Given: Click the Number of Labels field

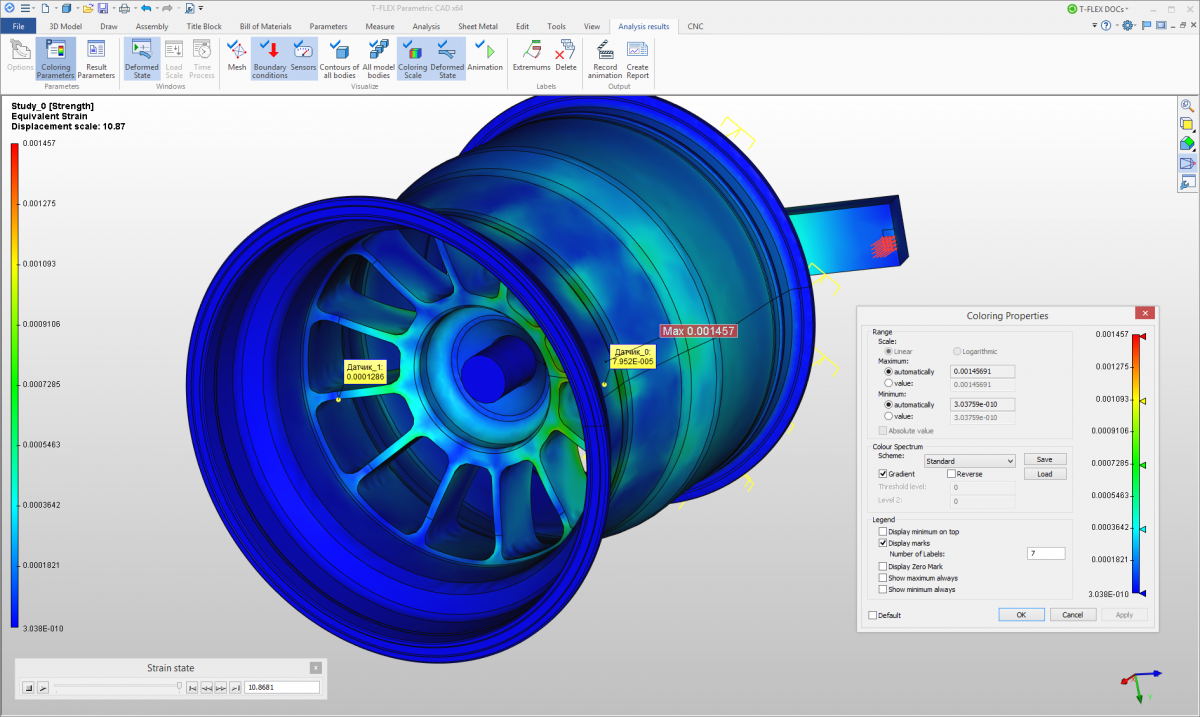Looking at the screenshot, I should click(1046, 553).
